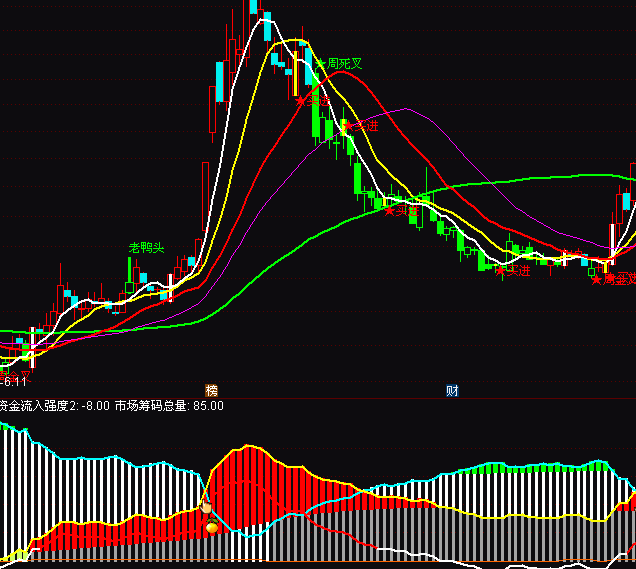Select the orange ball signal in indicator panel

click(x=212, y=527)
